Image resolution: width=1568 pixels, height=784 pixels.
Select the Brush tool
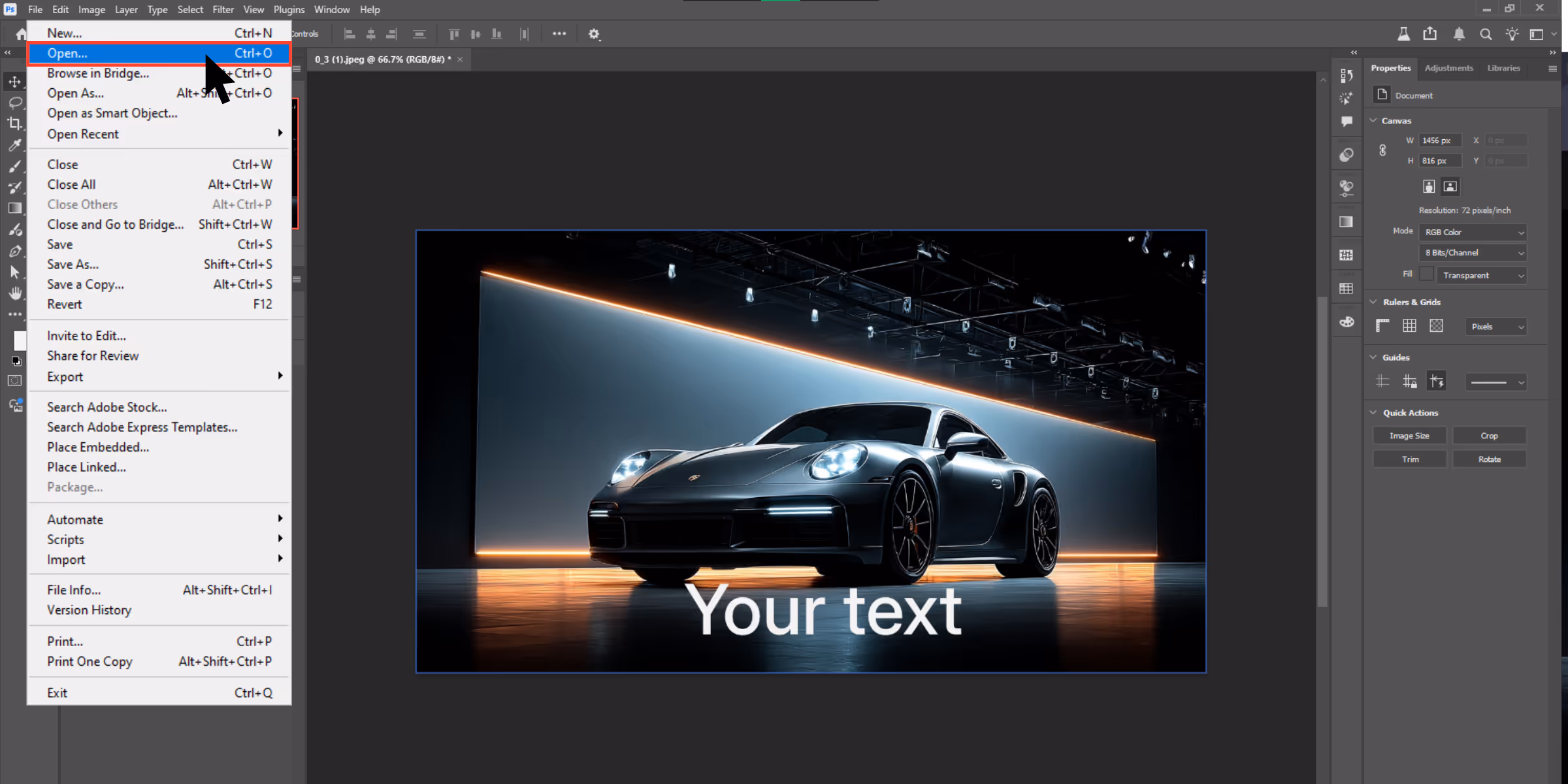pos(15,167)
